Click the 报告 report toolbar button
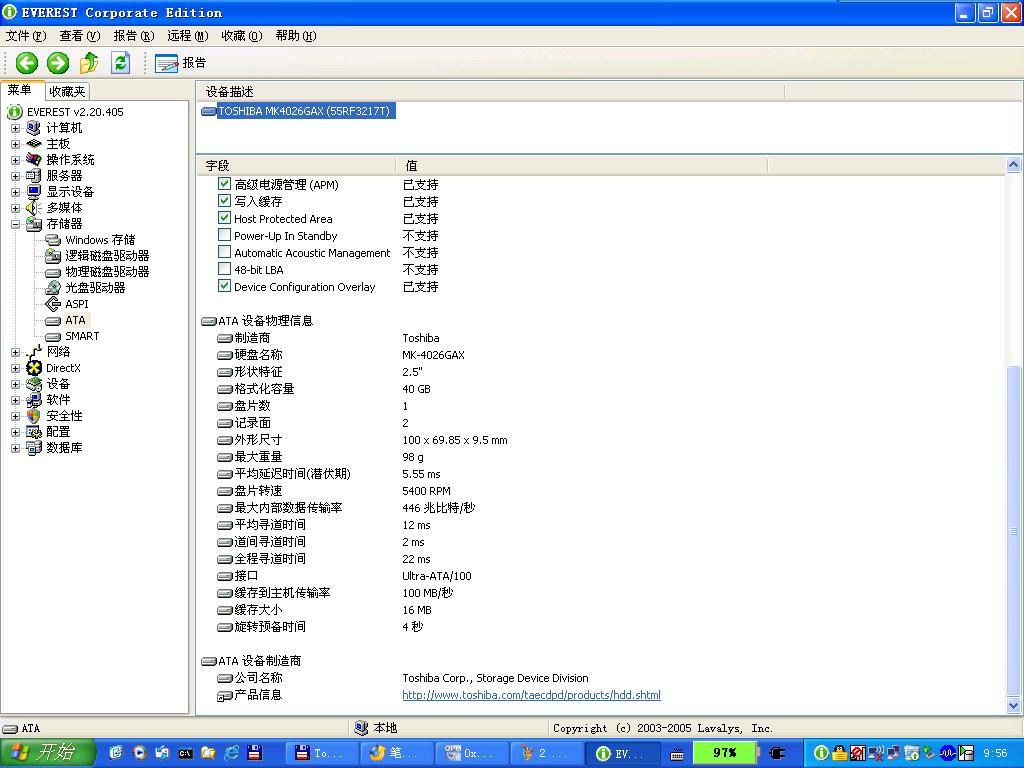1024x768 pixels. pos(181,63)
